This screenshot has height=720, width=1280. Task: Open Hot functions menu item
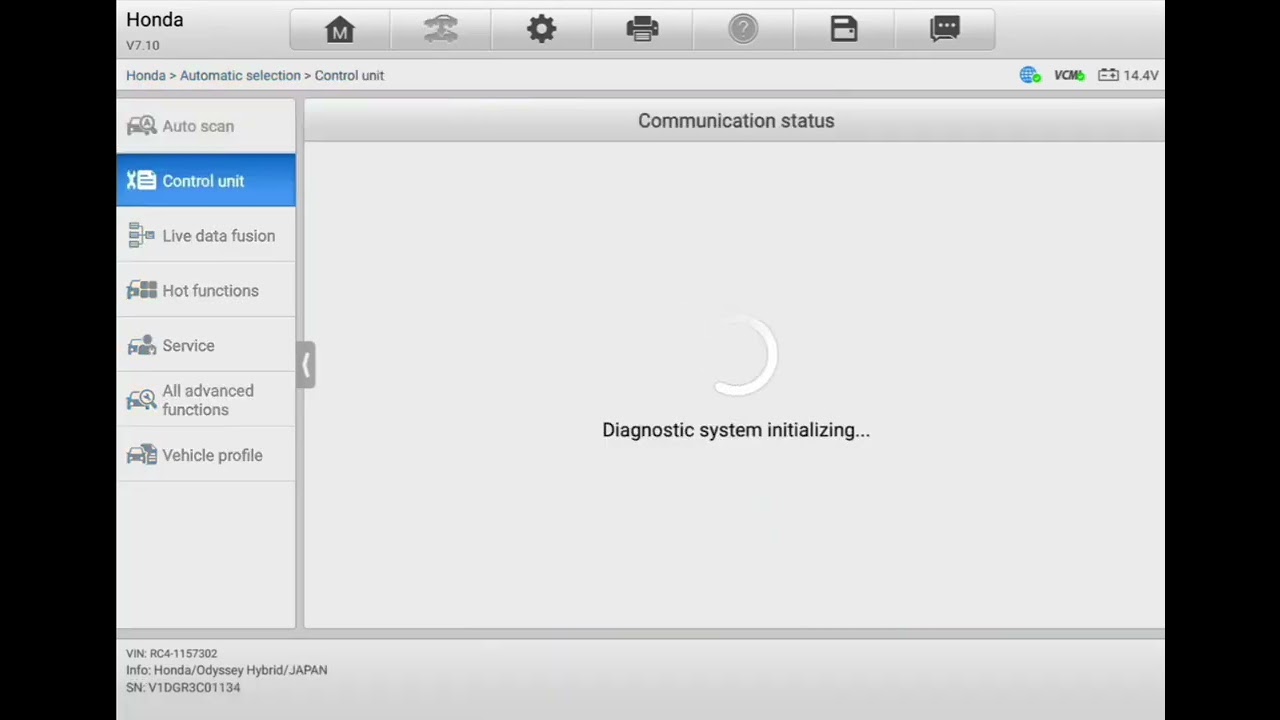click(206, 290)
